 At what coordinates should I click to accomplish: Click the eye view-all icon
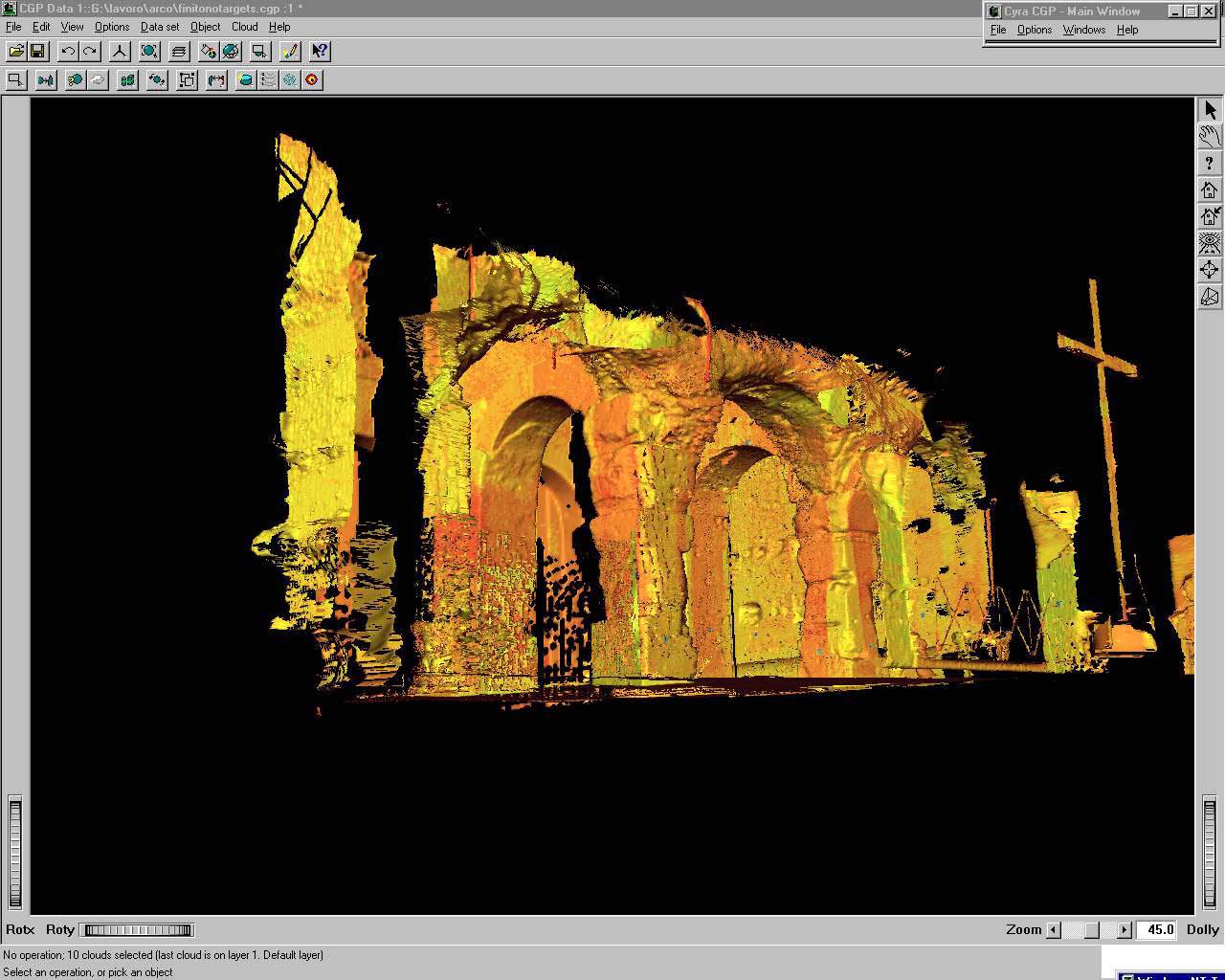coord(1210,243)
